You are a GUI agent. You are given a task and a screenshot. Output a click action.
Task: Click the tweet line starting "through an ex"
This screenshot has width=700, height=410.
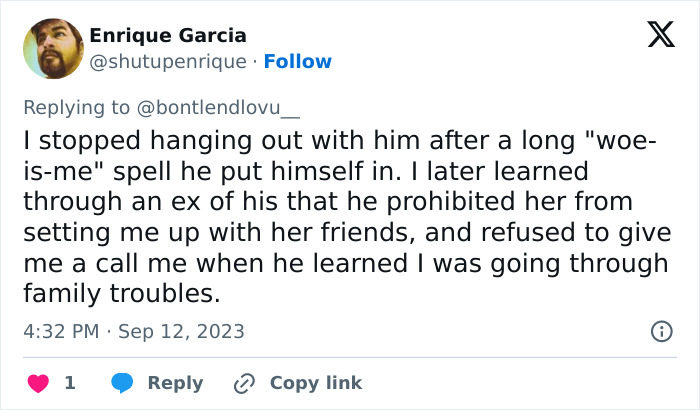(x=328, y=201)
